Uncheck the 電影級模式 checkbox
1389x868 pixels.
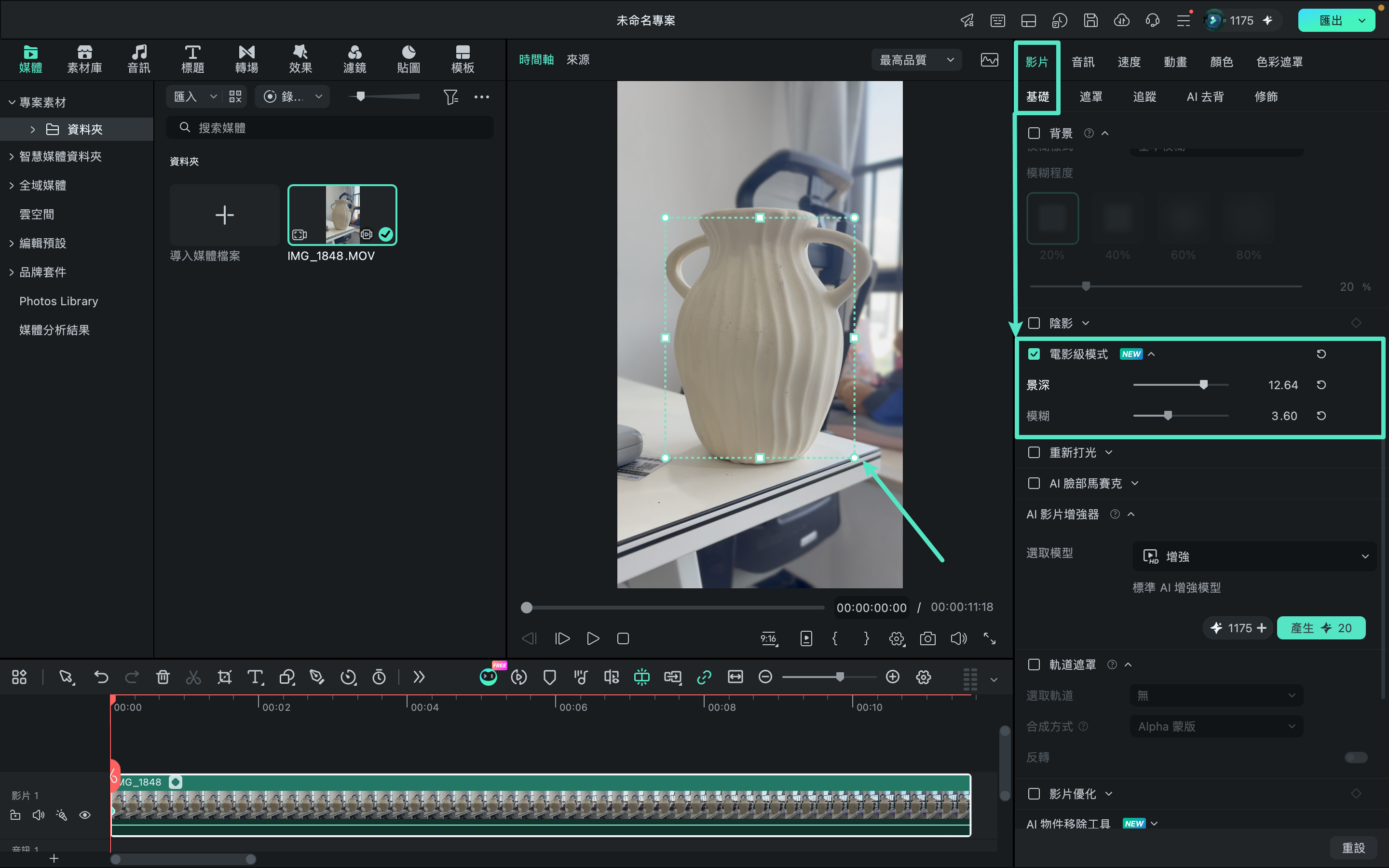click(1034, 354)
